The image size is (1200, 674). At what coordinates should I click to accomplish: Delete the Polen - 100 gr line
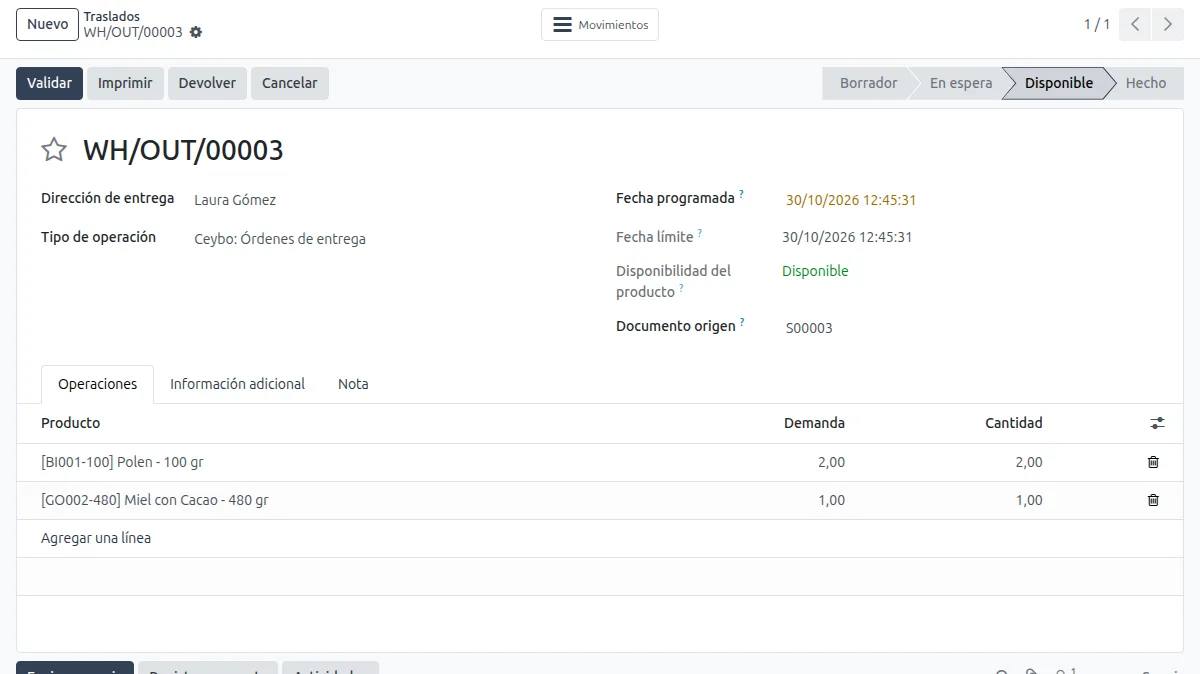coord(1153,462)
